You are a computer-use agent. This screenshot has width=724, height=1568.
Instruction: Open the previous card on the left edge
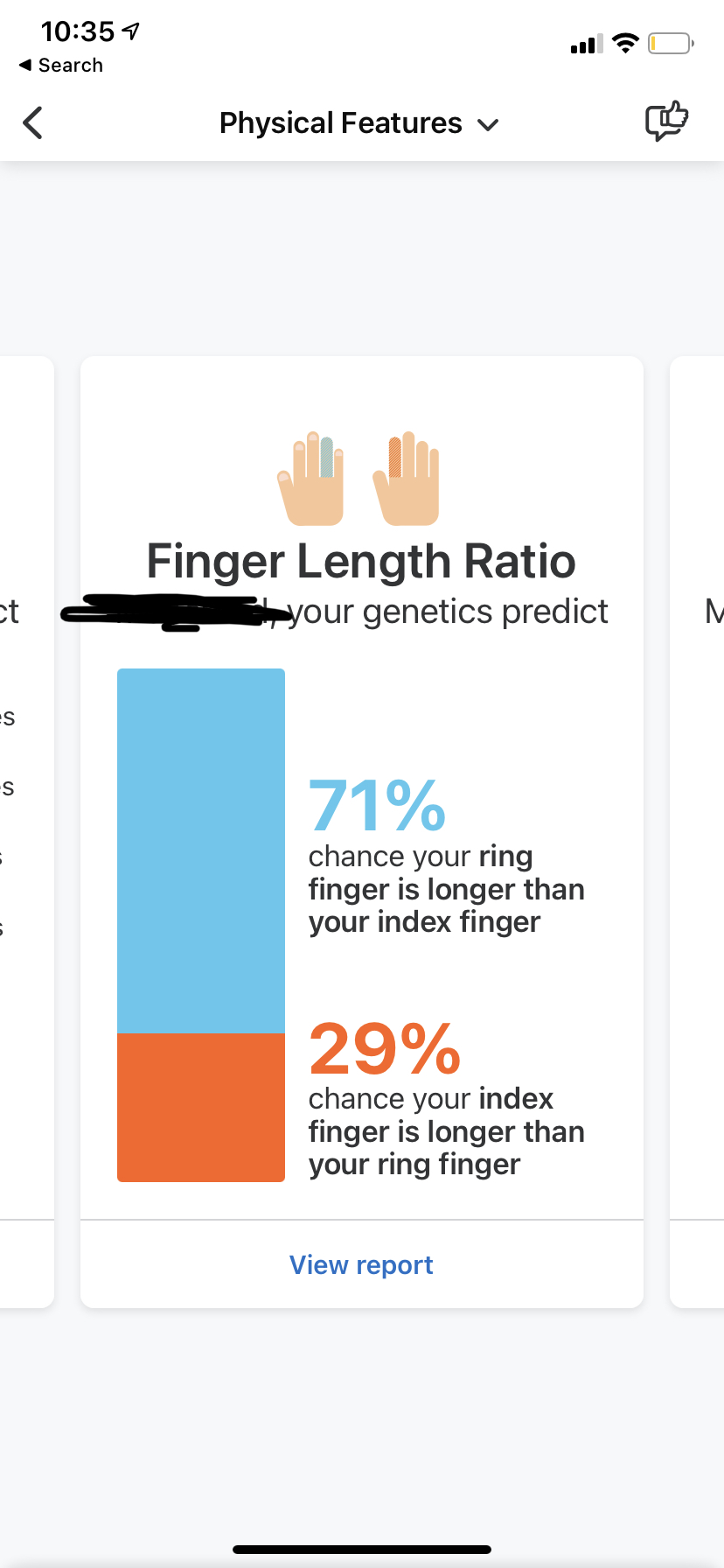pyautogui.click(x=26, y=831)
